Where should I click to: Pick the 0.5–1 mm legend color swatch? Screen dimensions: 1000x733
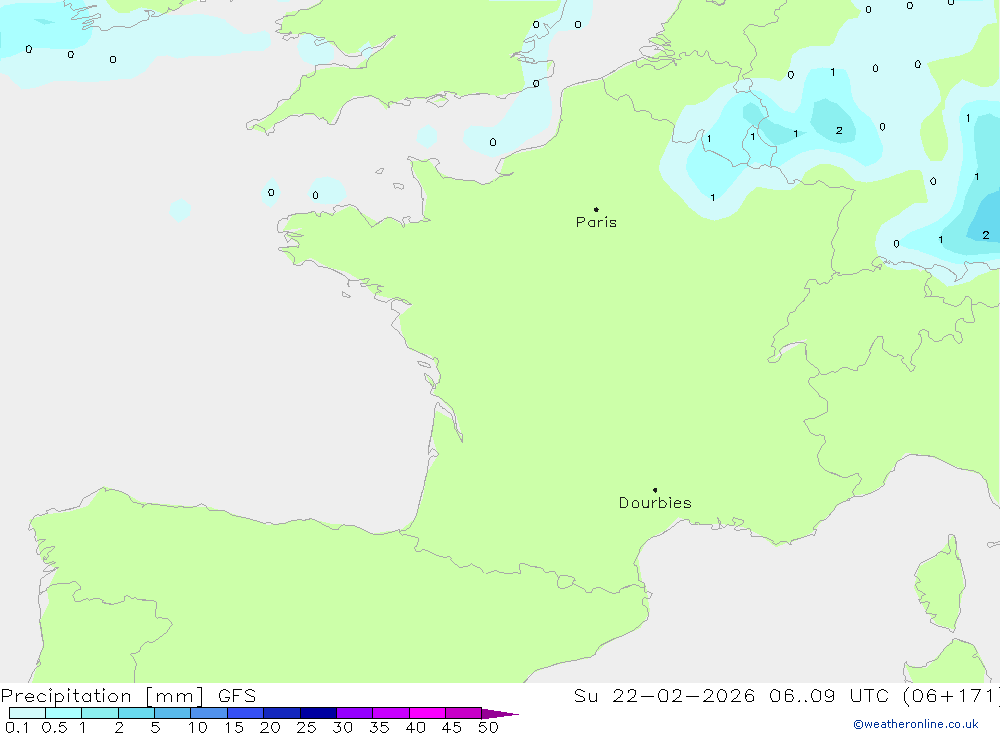point(64,713)
